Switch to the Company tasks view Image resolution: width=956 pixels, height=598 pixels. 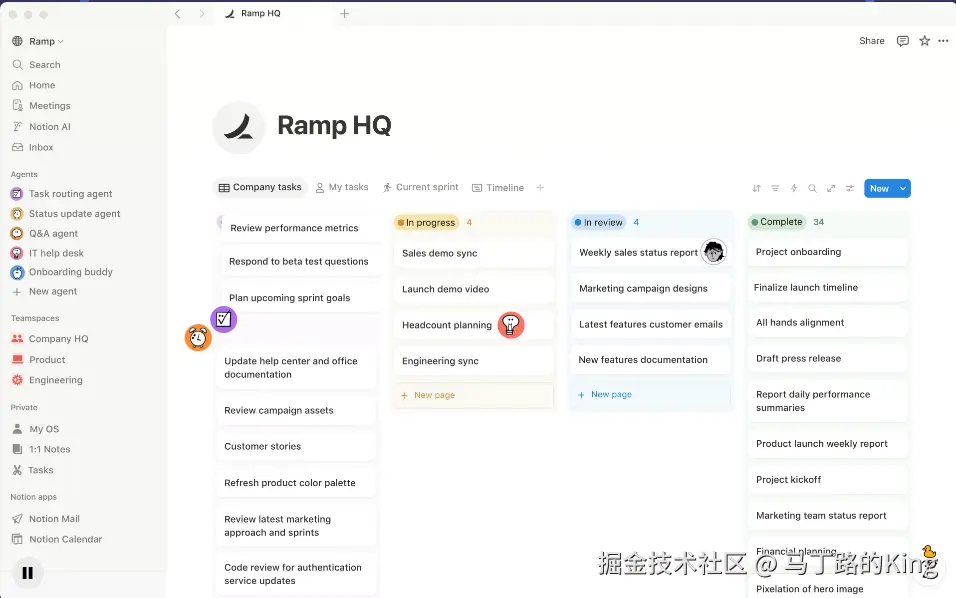point(260,187)
